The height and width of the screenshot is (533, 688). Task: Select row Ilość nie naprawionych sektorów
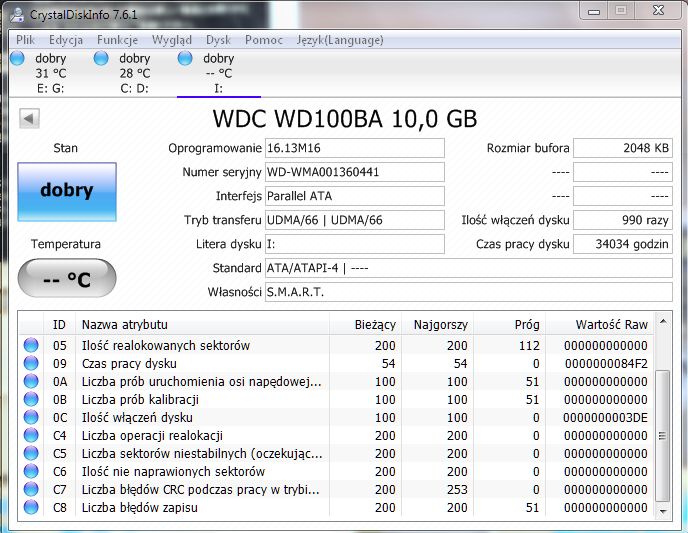click(336, 471)
